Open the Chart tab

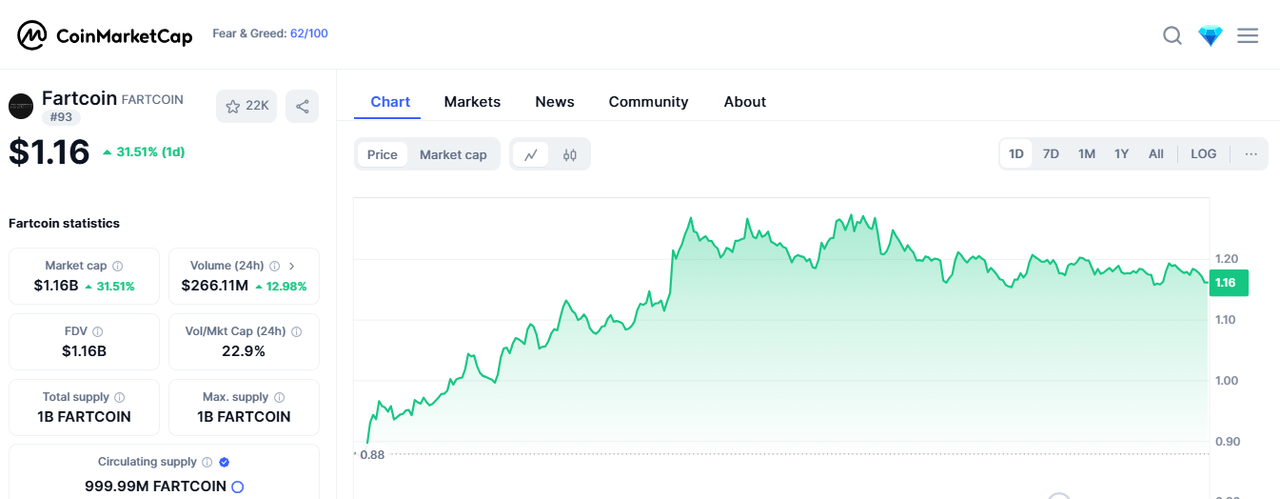(390, 102)
